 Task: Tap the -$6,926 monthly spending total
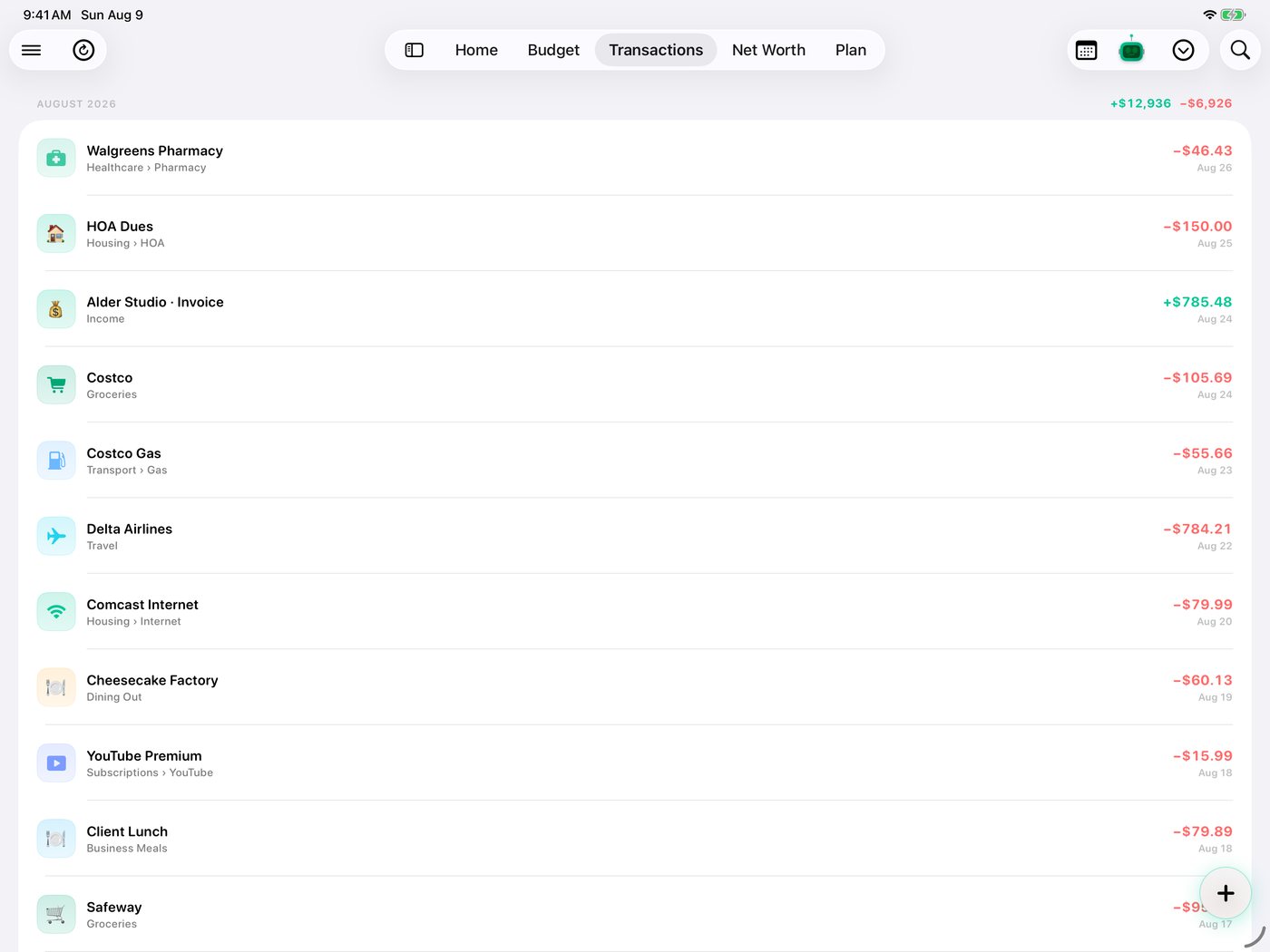pyautogui.click(x=1206, y=103)
